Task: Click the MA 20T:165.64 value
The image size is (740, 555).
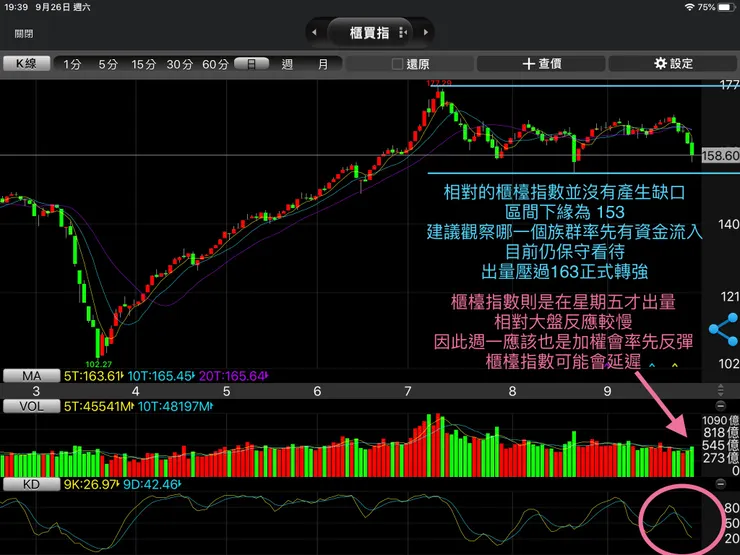Action: (233, 376)
